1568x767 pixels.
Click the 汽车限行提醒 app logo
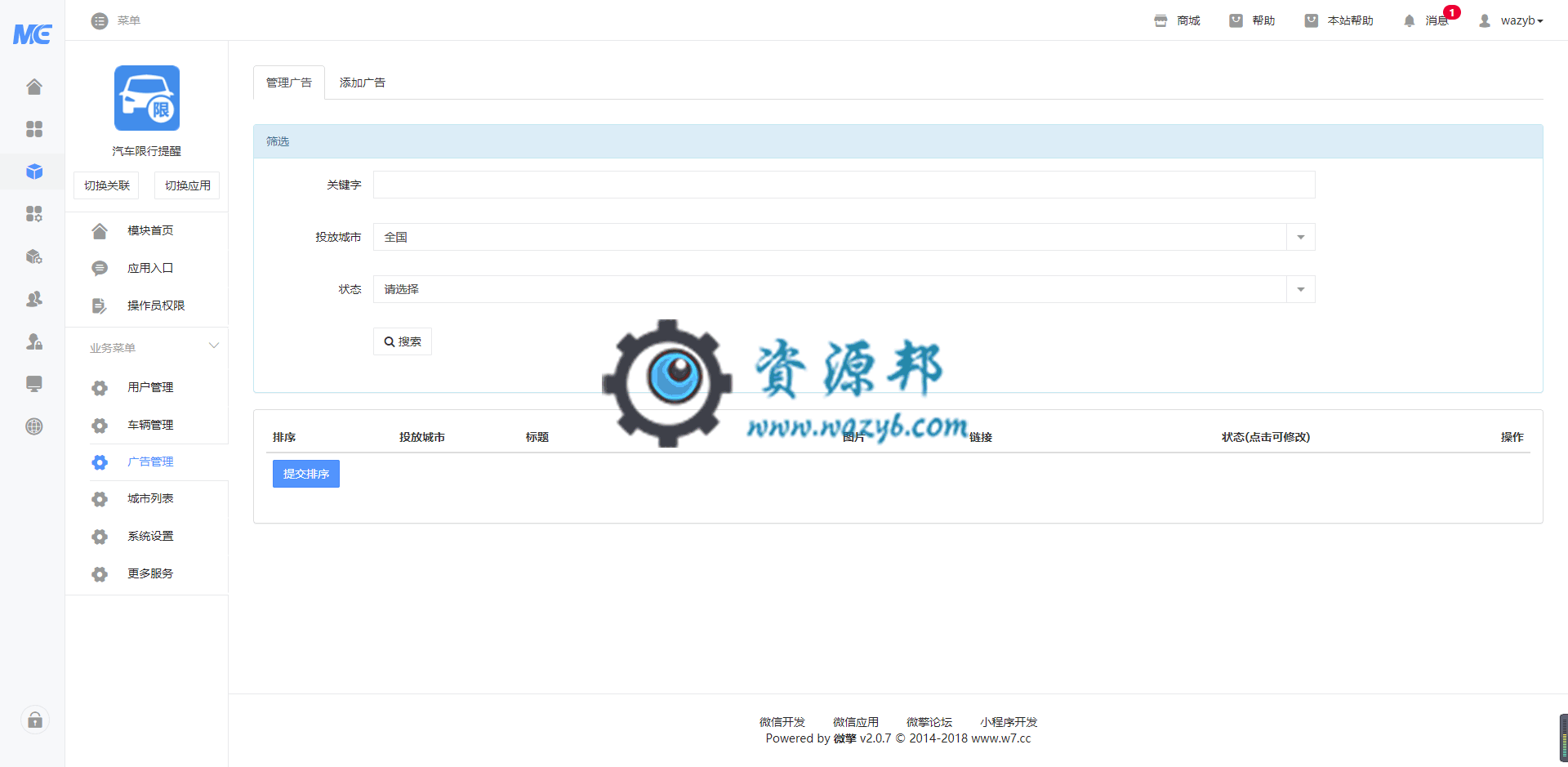pyautogui.click(x=147, y=98)
